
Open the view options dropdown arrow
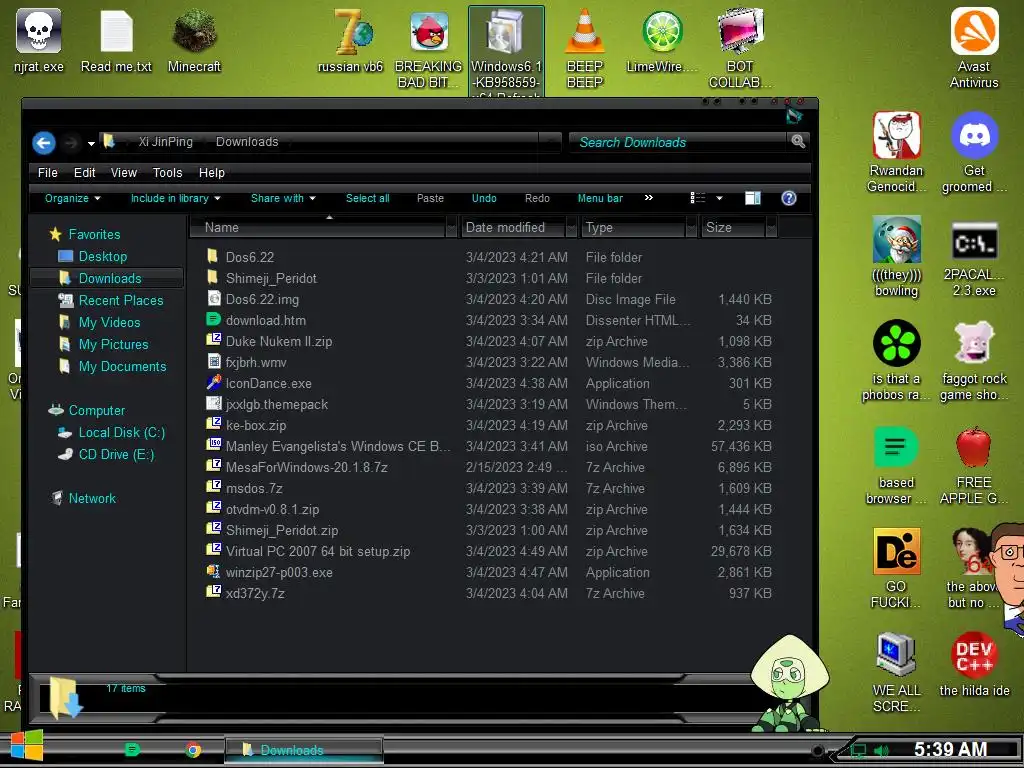tap(719, 199)
